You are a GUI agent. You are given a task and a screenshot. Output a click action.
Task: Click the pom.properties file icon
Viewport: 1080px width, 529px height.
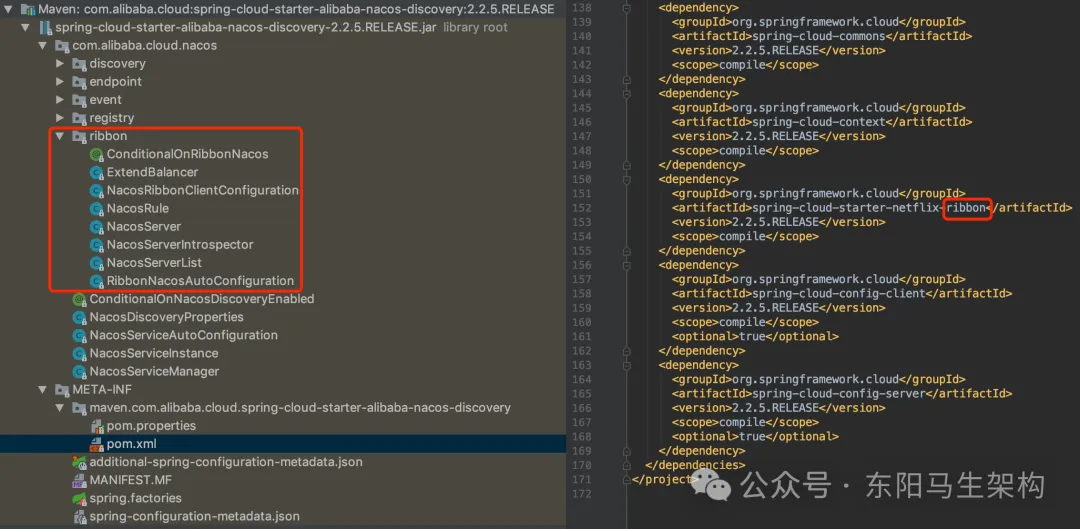coord(96,426)
